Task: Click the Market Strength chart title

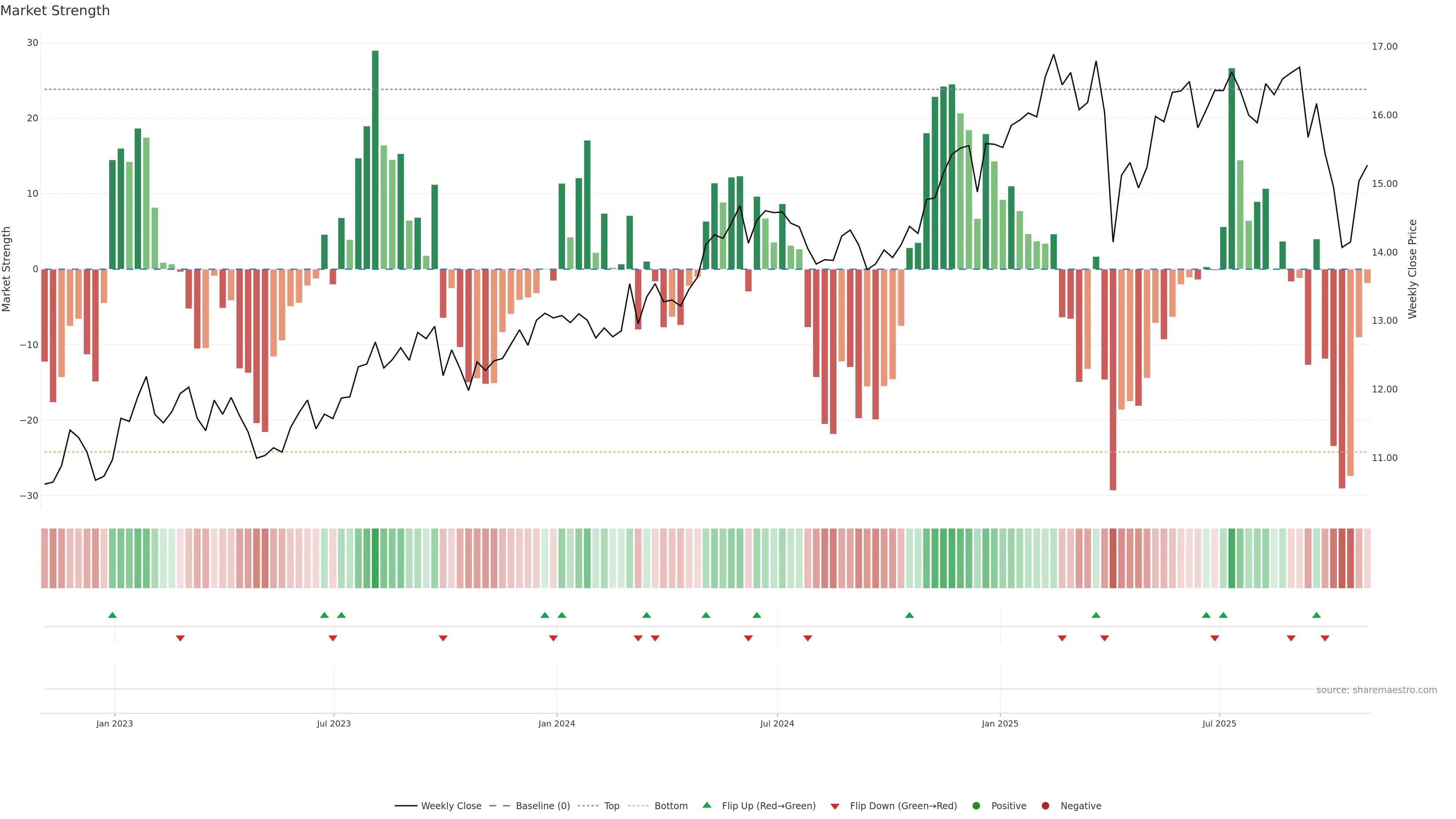Action: [x=55, y=11]
